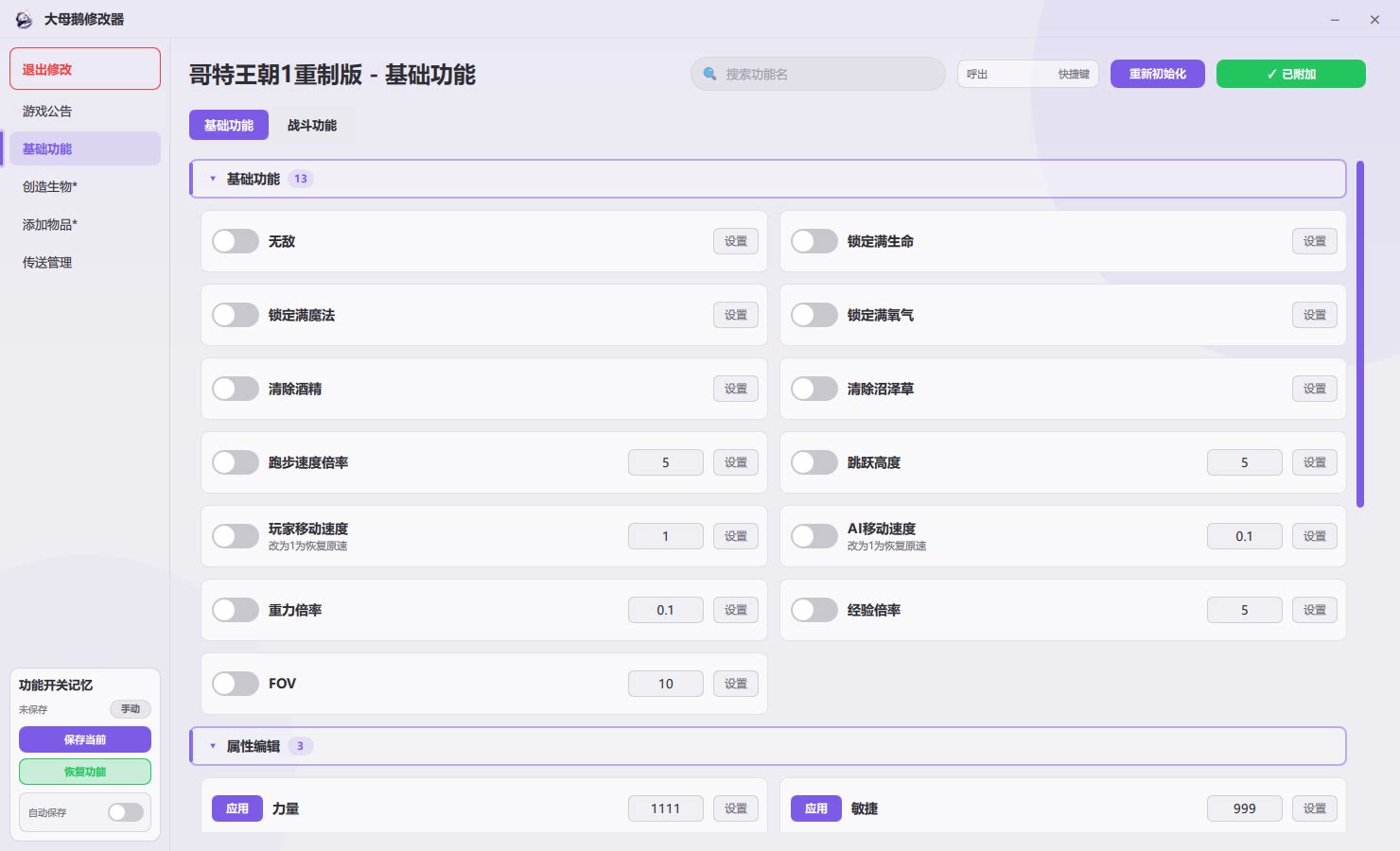Click 退出修改 button
The height and width of the screenshot is (851, 1400).
click(x=85, y=69)
